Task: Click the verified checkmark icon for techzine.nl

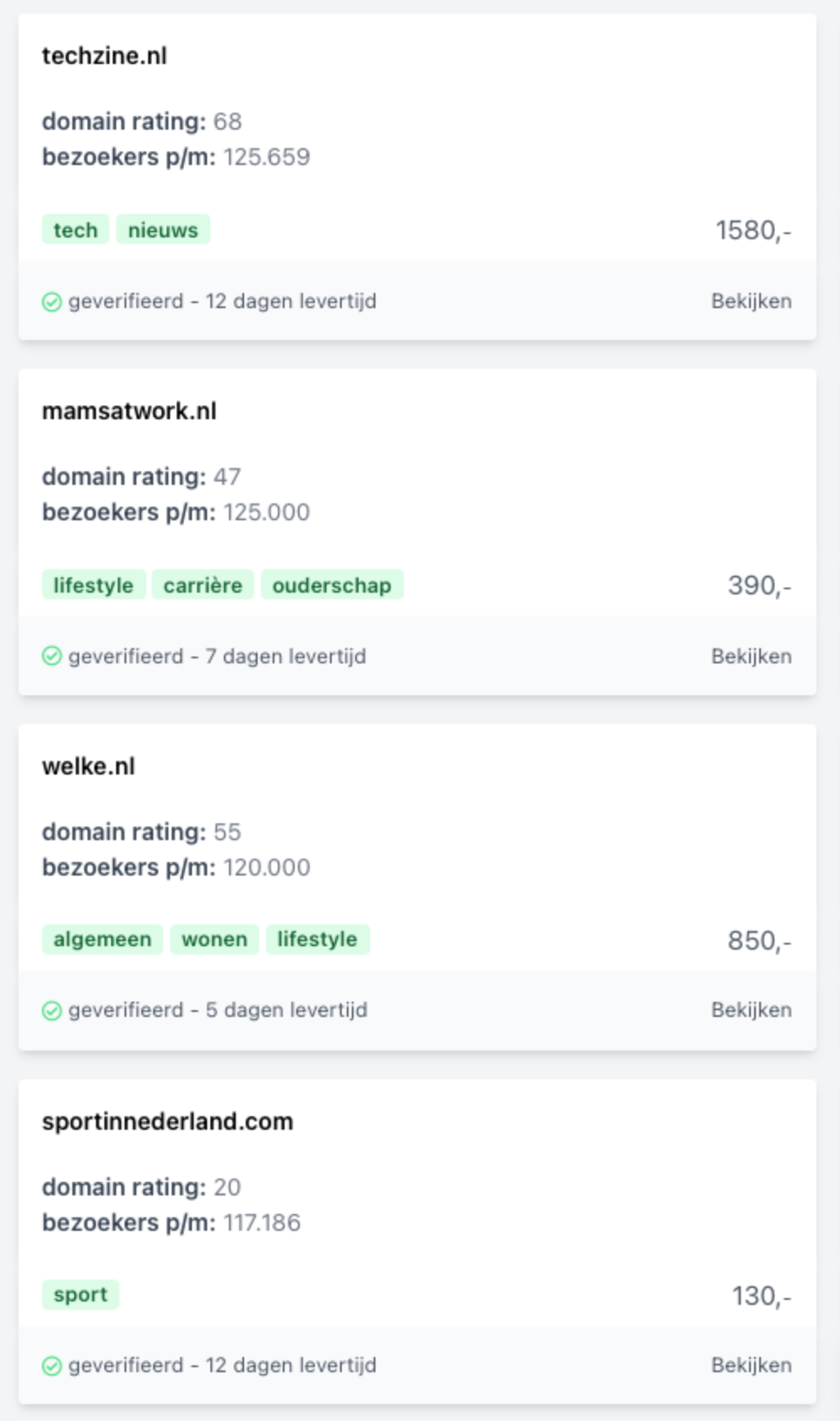Action: 51,301
